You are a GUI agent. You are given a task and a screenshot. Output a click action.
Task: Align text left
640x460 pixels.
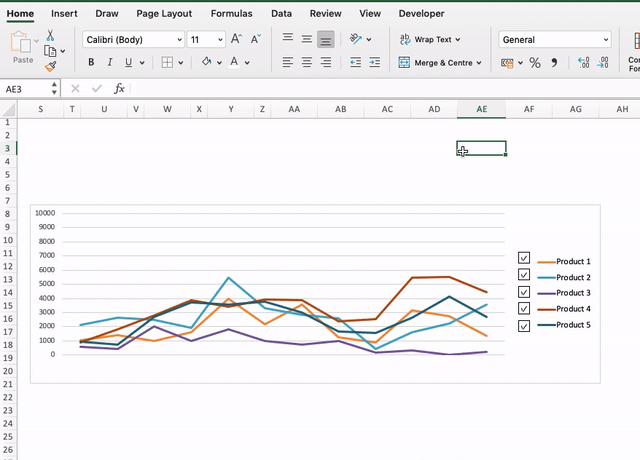[x=288, y=62]
